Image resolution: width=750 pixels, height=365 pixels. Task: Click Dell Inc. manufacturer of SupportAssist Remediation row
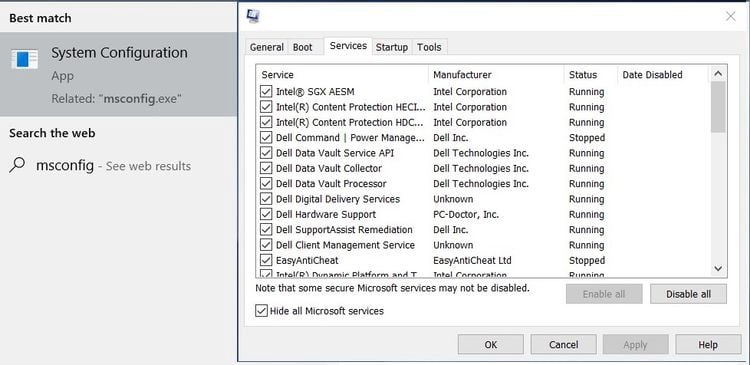pyautogui.click(x=451, y=230)
